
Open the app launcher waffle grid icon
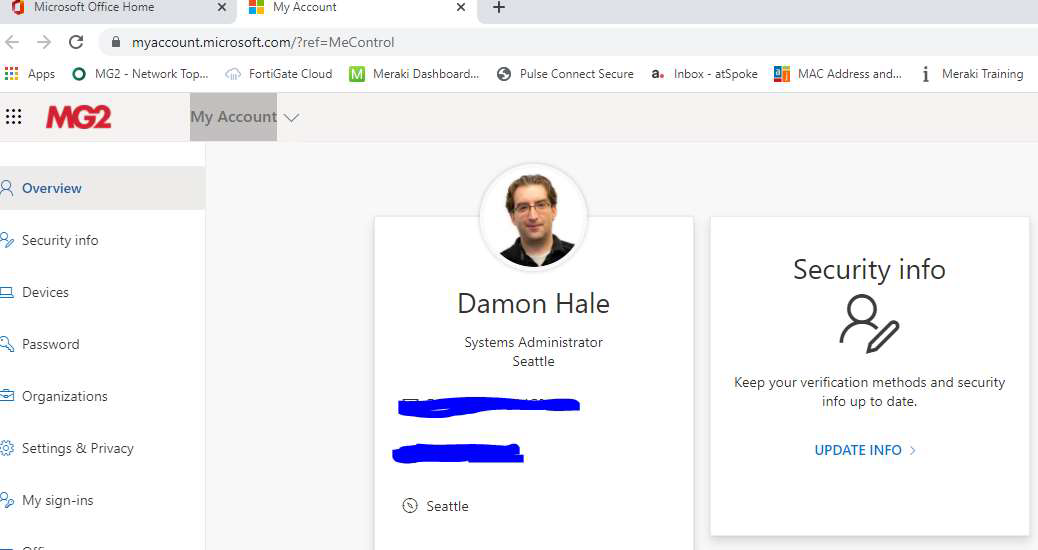[14, 117]
